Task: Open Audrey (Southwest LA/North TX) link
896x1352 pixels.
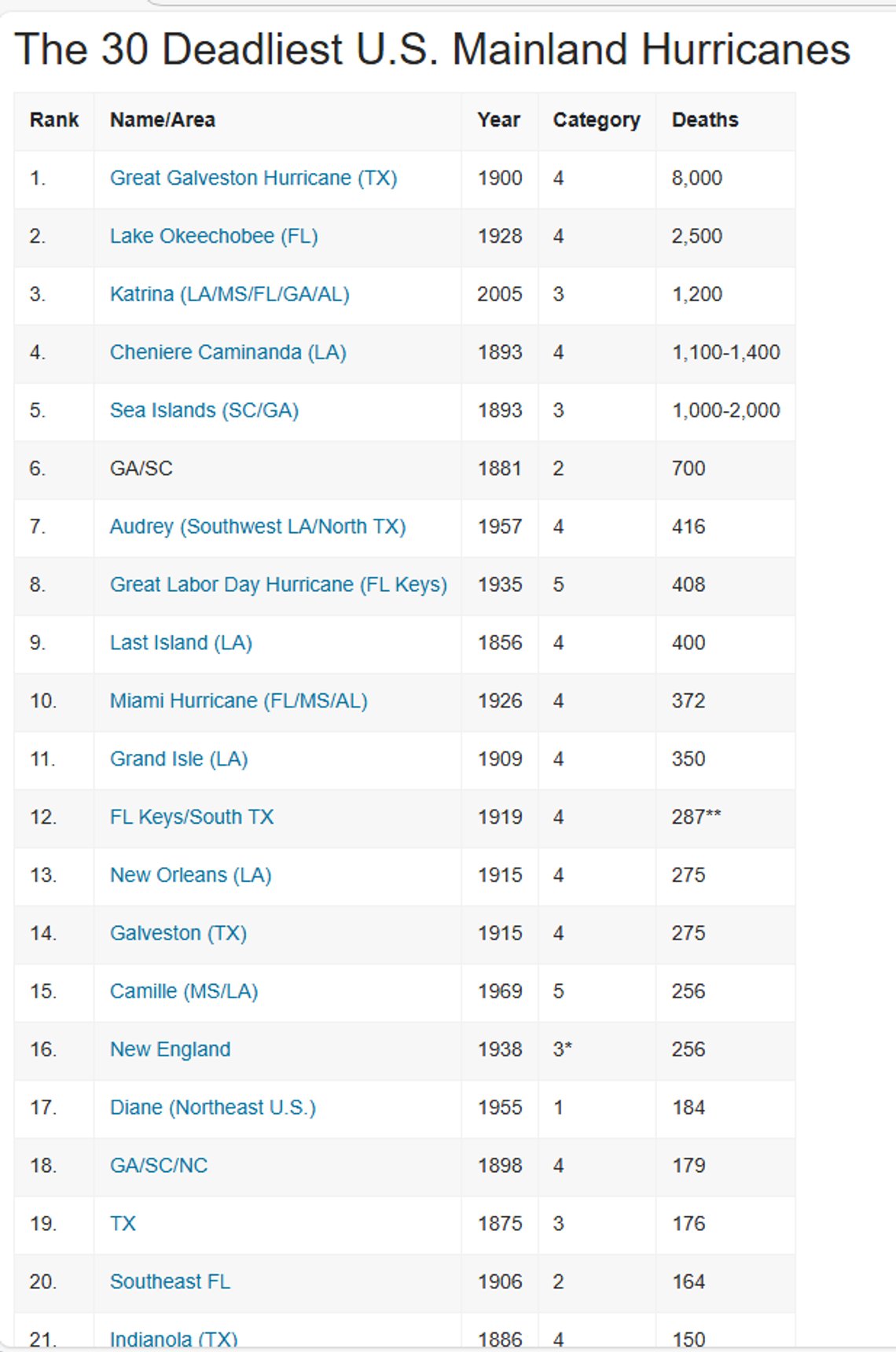Action: tap(258, 527)
